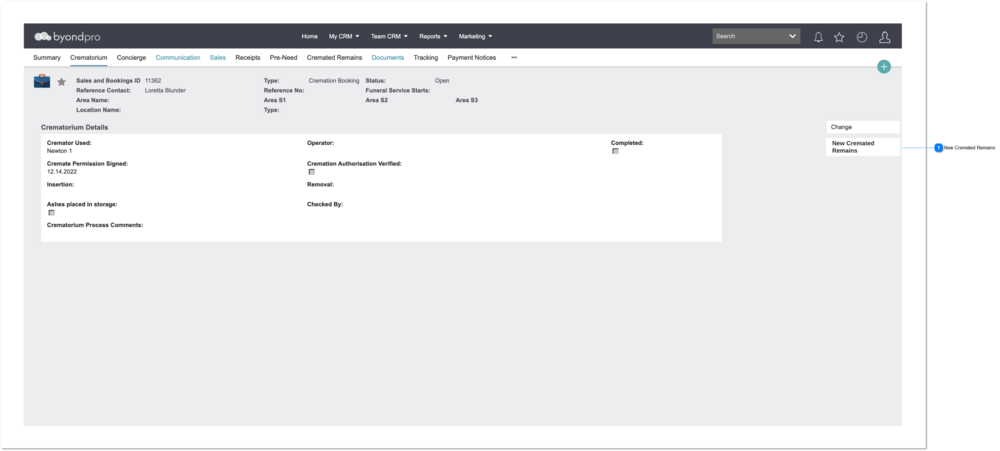Click the Crematorium Details heading
The image size is (1000, 451).
click(75, 128)
